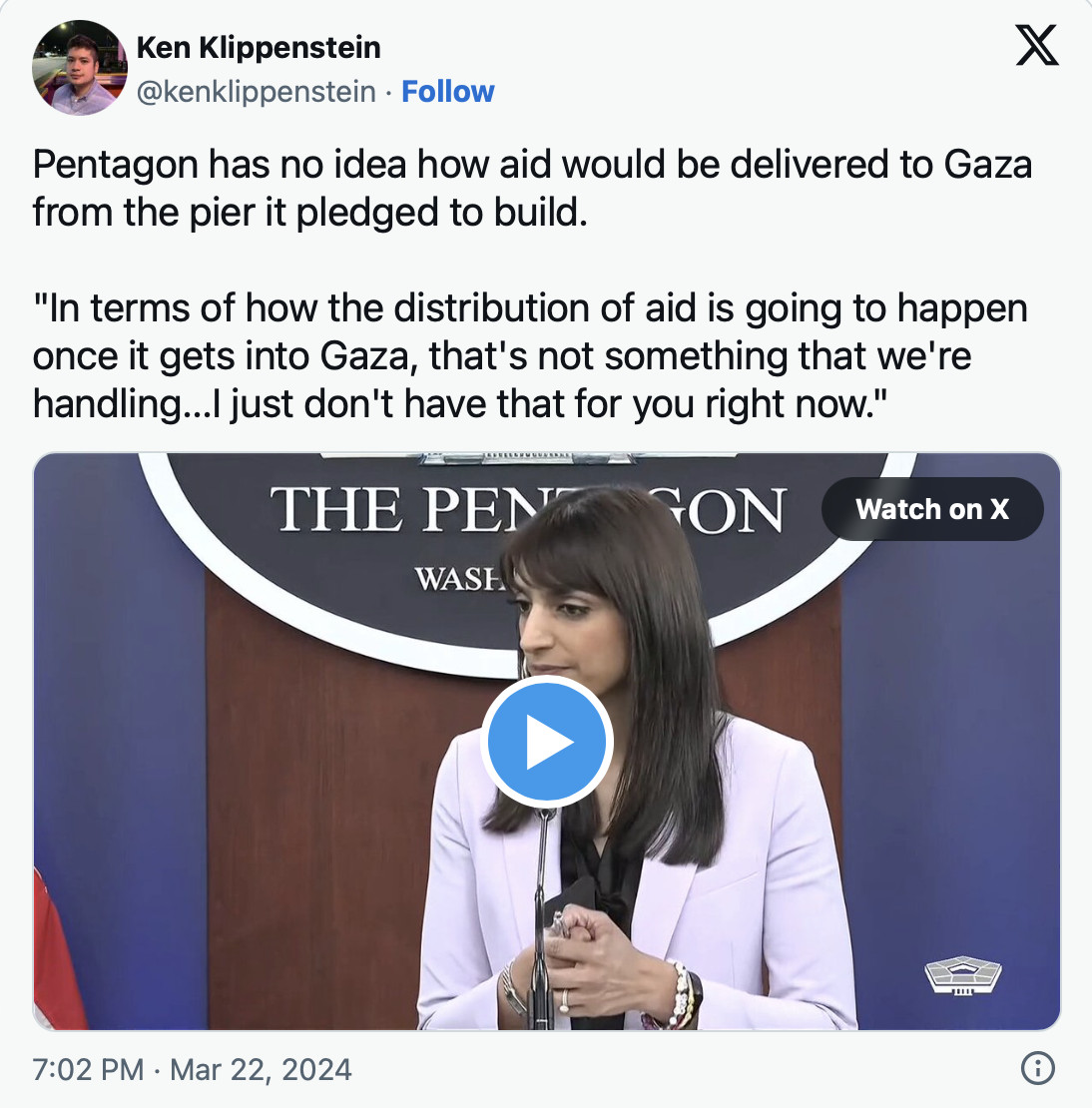The height and width of the screenshot is (1108, 1092).
Task: Click the tweet info icon
Action: click(x=1038, y=1069)
